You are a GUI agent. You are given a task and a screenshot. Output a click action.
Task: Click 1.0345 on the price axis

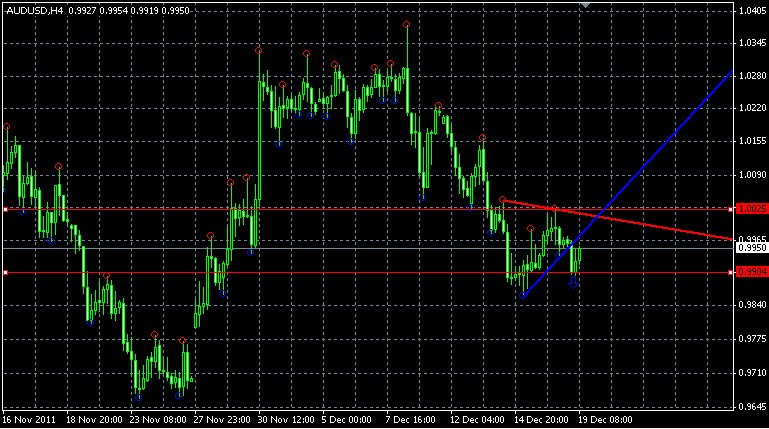point(752,43)
